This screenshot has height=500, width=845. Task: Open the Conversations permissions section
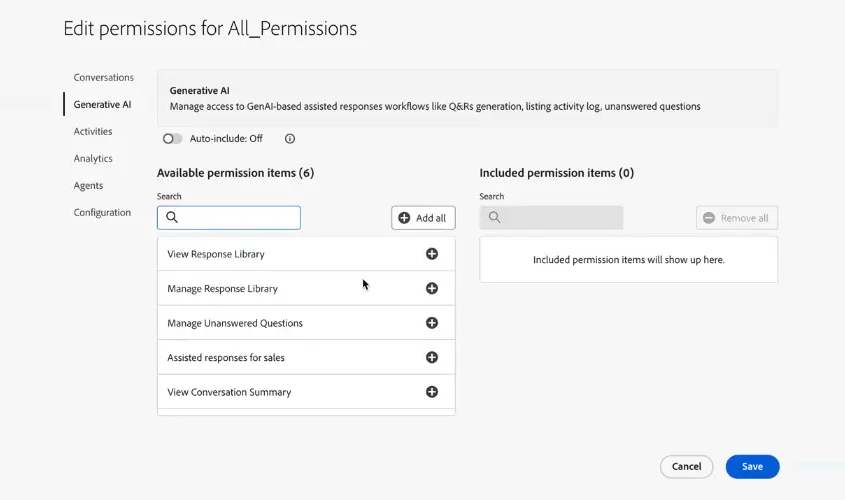[x=103, y=78]
